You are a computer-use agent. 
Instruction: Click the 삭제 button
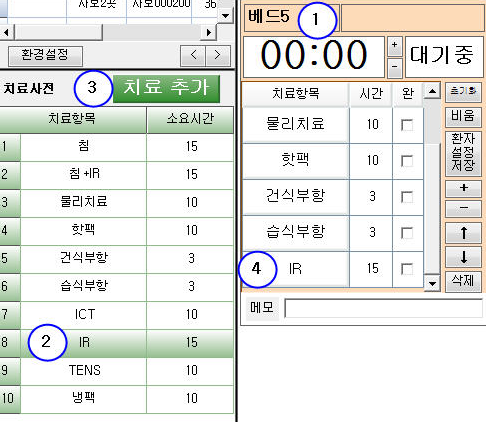pos(463,282)
